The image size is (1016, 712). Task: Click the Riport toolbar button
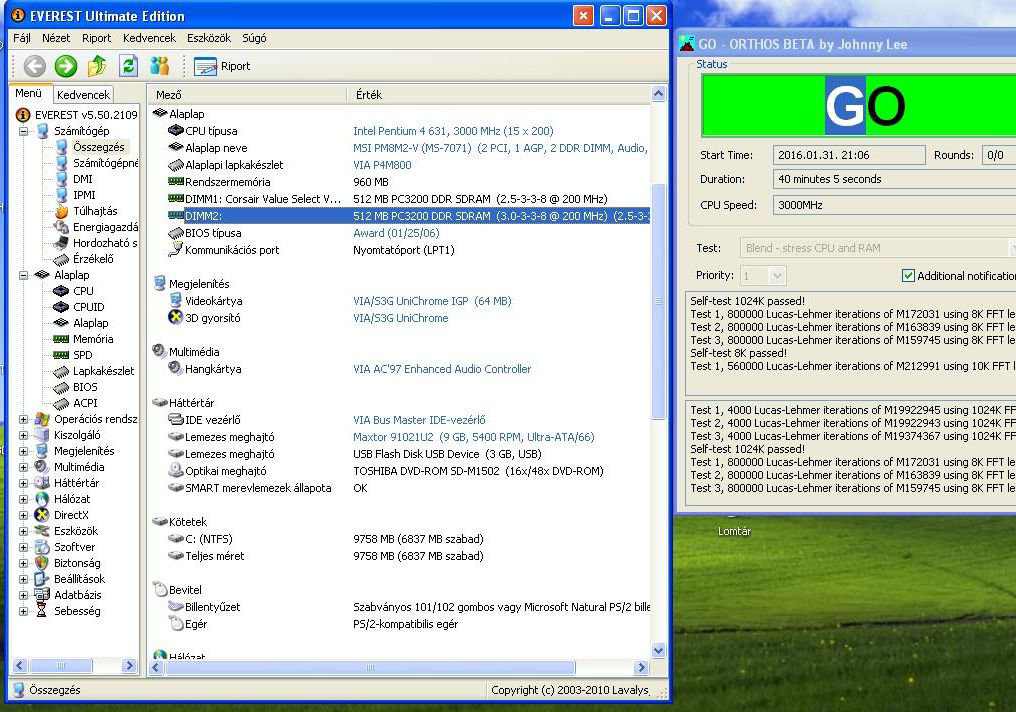point(222,66)
